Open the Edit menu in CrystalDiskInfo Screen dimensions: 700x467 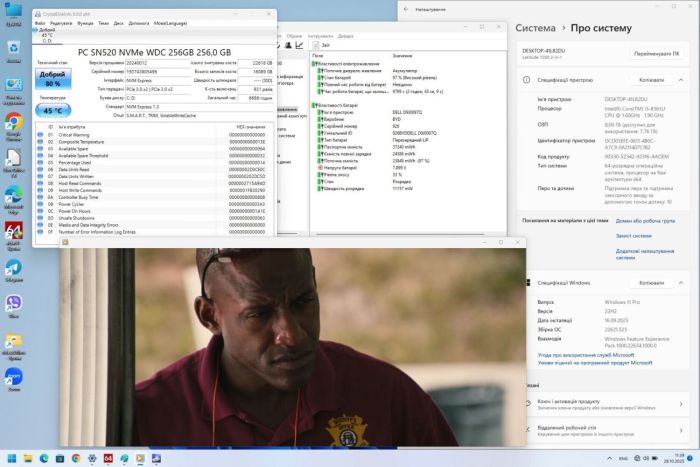click(61, 23)
